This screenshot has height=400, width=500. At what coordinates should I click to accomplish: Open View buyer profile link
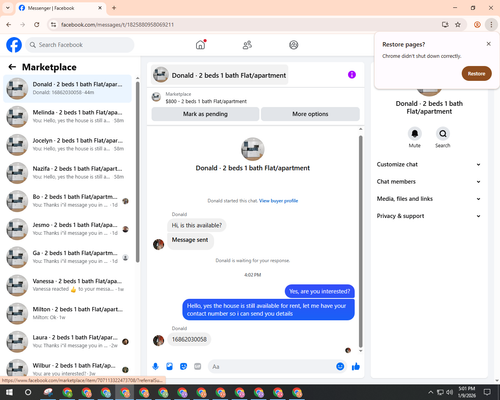[278, 201]
